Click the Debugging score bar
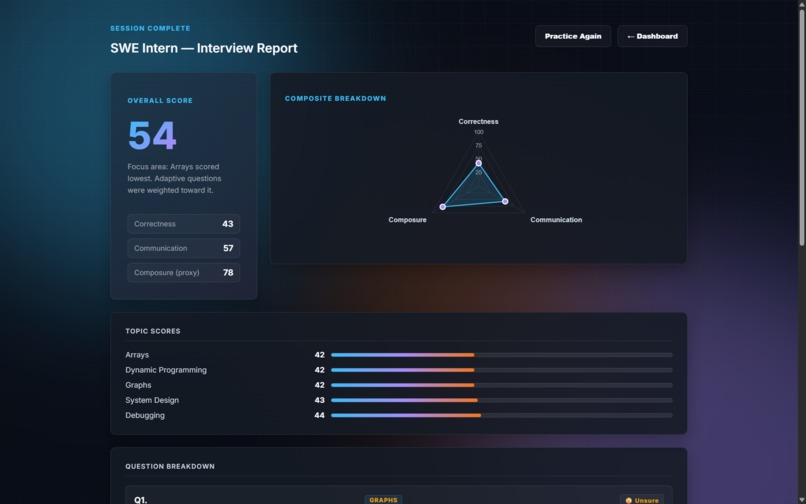806x504 pixels. (x=502, y=416)
